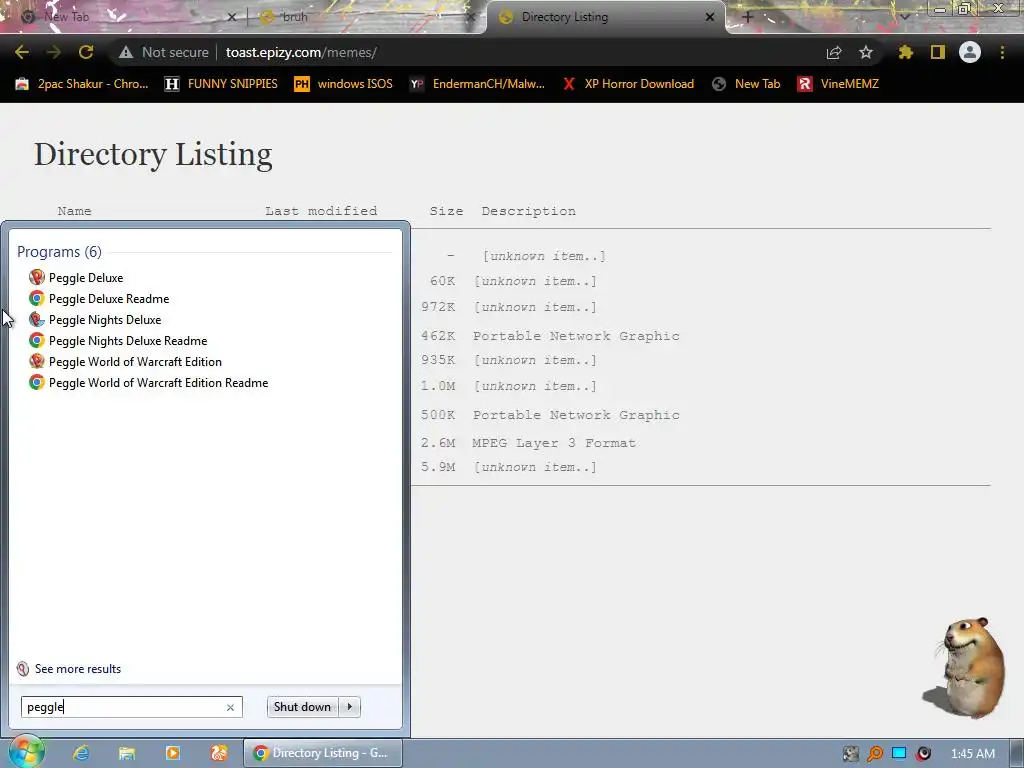Click the 2.6M MPEG Layer 3 Format row

[528, 443]
